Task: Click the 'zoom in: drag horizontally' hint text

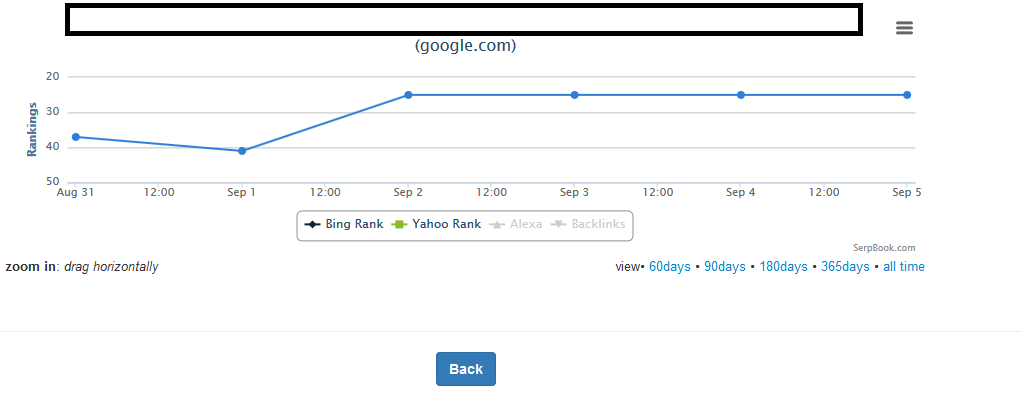Action: [81, 267]
